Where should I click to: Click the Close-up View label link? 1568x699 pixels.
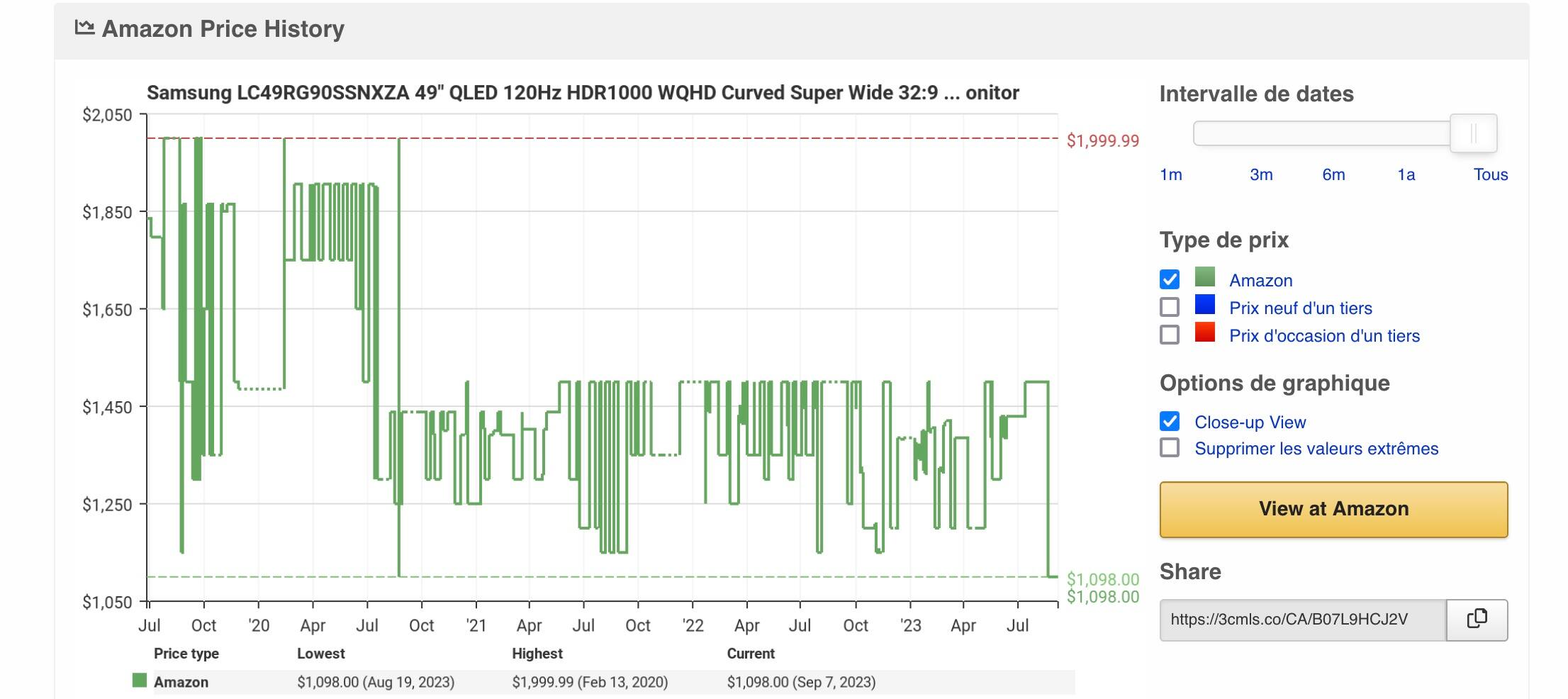pos(1250,422)
